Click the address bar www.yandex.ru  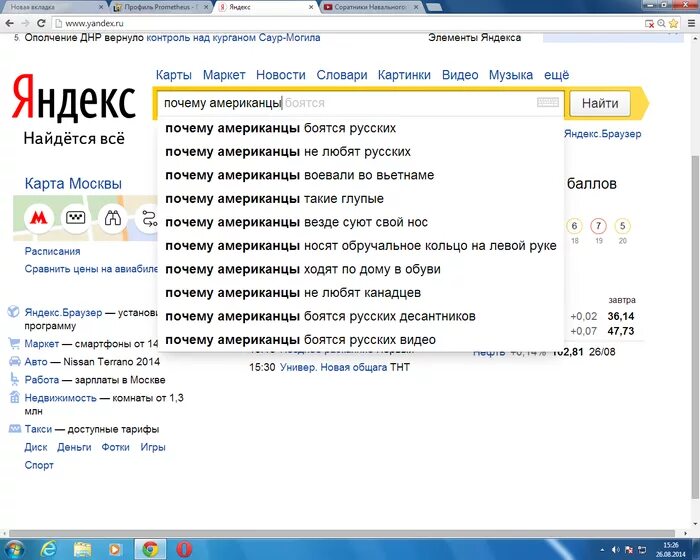pyautogui.click(x=348, y=23)
